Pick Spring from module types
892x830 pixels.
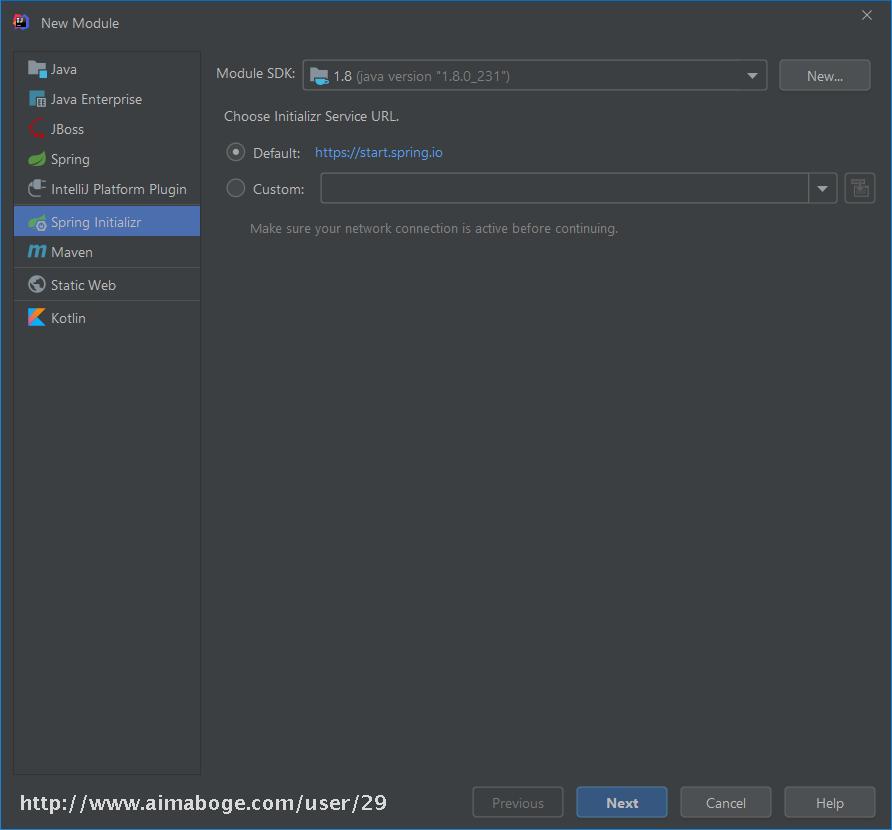point(107,159)
